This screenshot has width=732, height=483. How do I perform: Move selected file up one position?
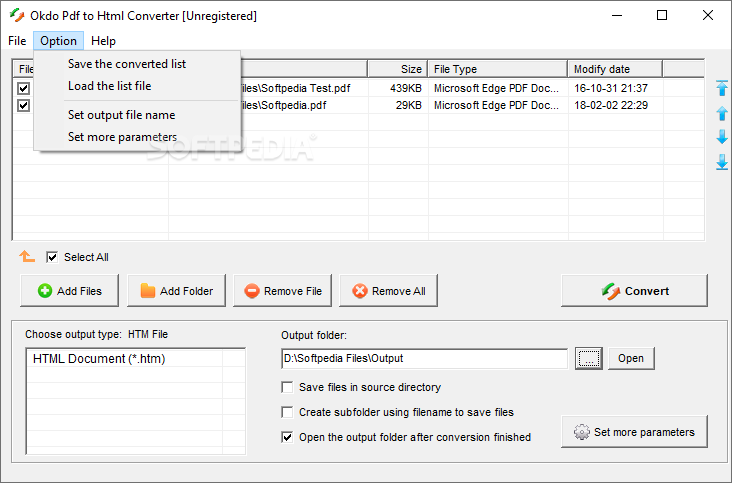point(722,112)
